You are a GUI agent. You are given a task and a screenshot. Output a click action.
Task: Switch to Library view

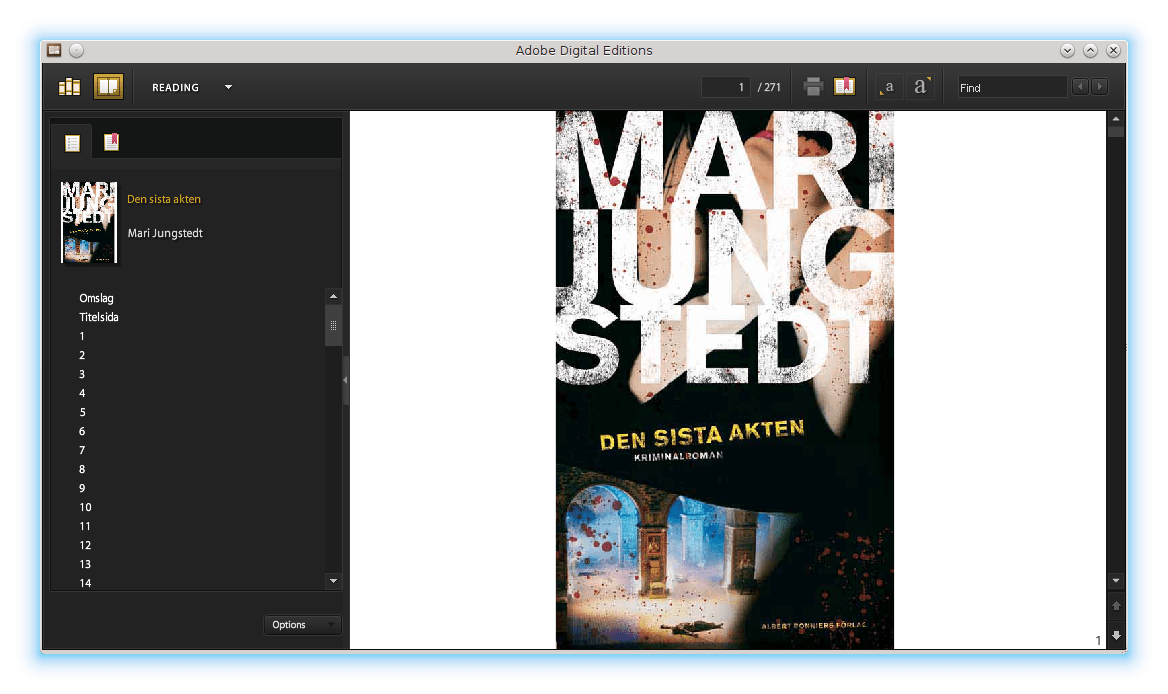click(68, 86)
